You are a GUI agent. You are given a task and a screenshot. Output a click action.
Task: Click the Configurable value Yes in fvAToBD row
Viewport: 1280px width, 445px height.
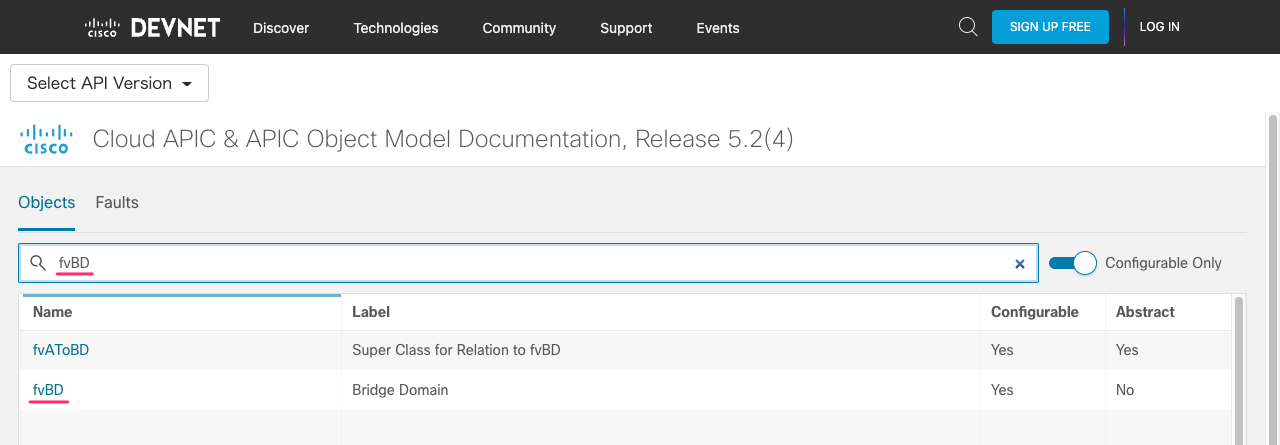1002,350
